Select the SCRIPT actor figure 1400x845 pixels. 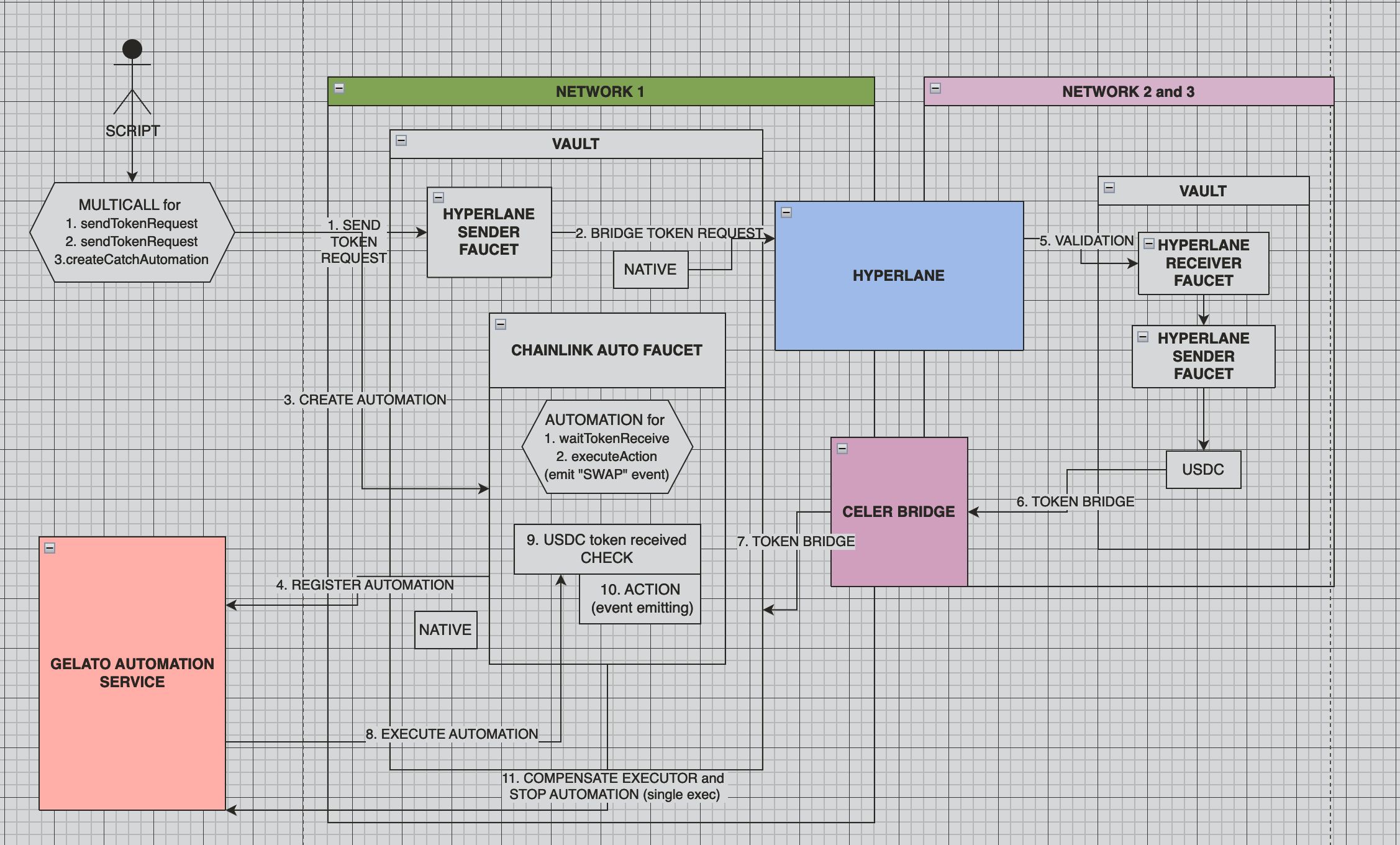[132, 76]
